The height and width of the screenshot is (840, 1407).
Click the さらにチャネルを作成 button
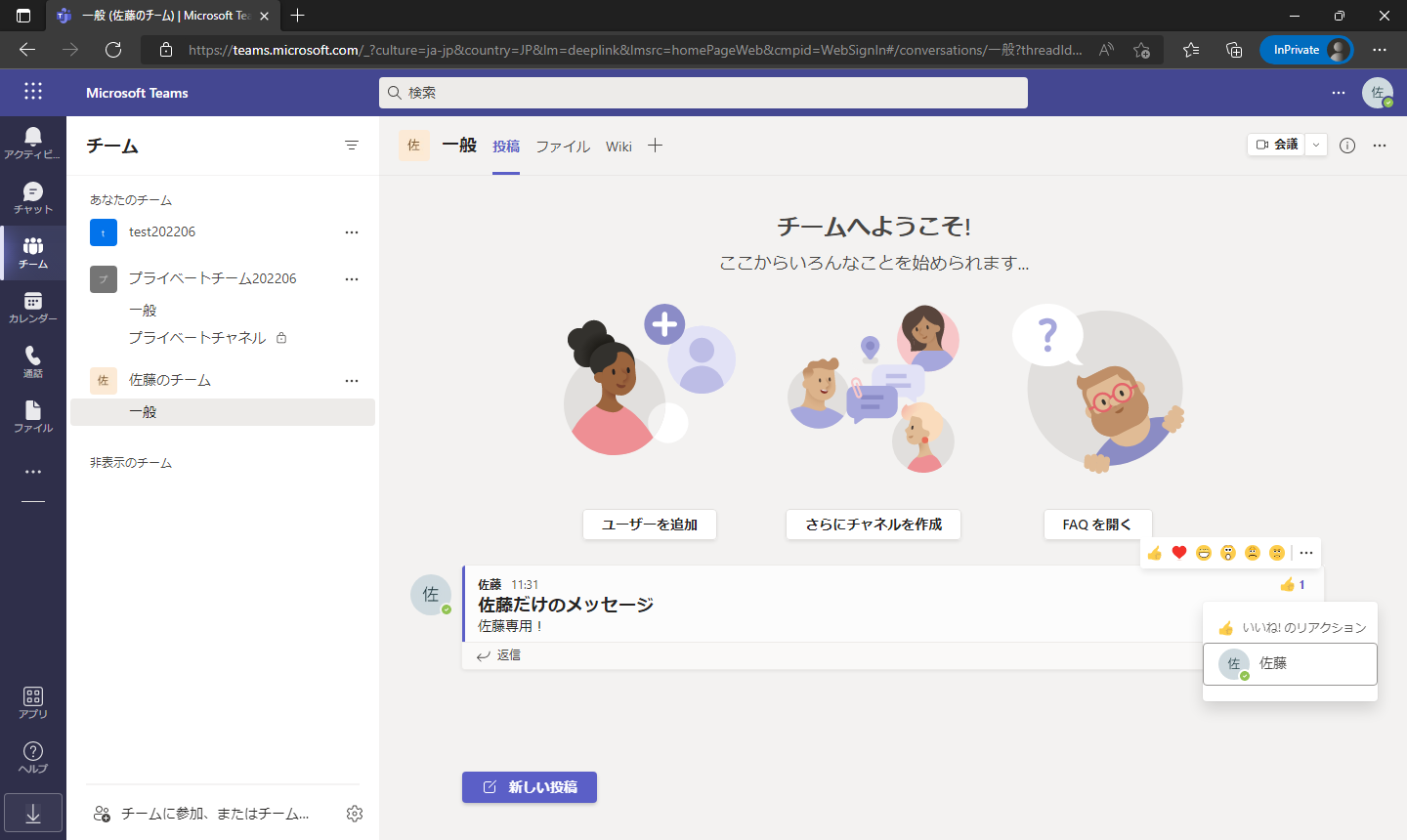tap(874, 525)
